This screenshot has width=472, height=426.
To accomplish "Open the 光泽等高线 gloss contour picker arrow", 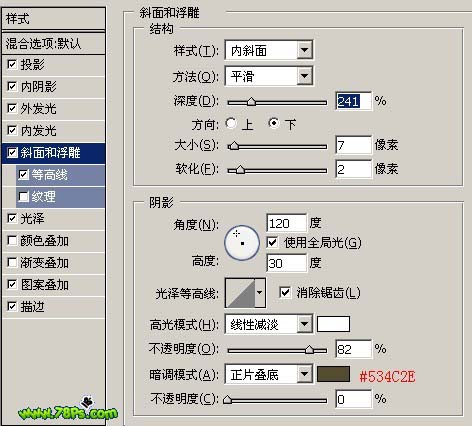I will (x=260, y=293).
